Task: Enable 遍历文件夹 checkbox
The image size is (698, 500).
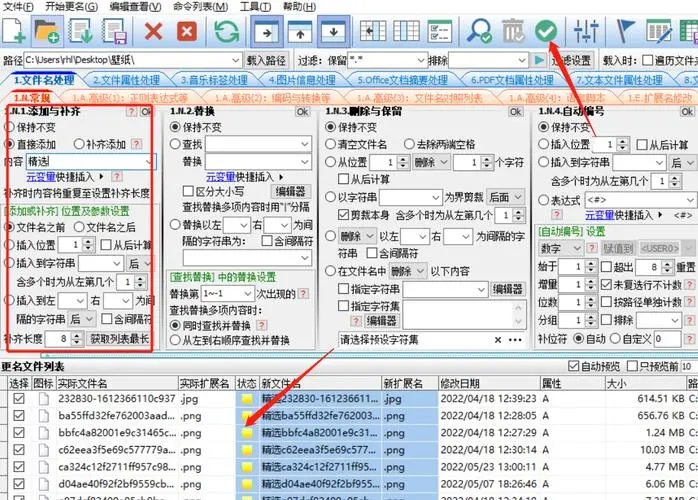Action: coord(647,60)
